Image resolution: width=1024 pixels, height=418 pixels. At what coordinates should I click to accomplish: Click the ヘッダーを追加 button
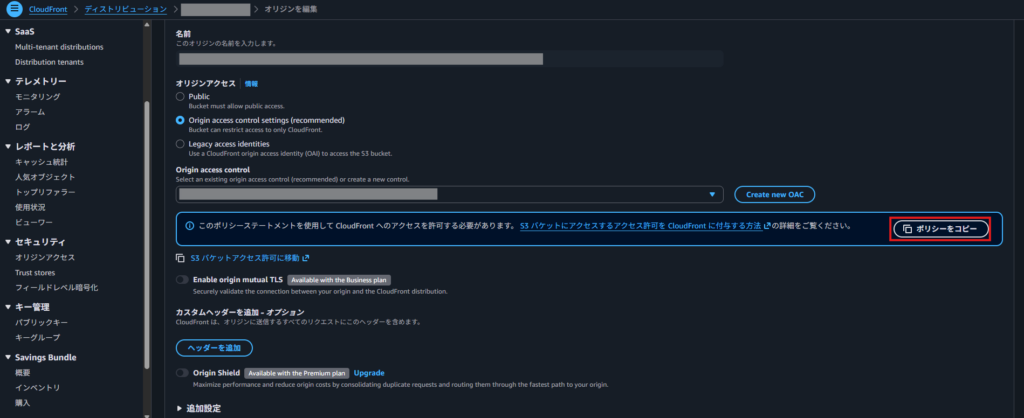click(214, 348)
